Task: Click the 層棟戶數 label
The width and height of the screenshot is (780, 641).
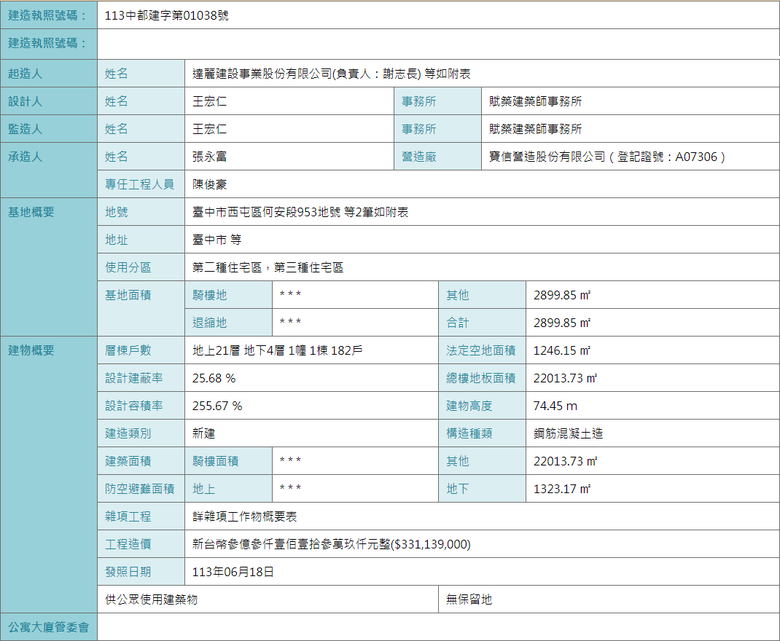Action: [128, 351]
